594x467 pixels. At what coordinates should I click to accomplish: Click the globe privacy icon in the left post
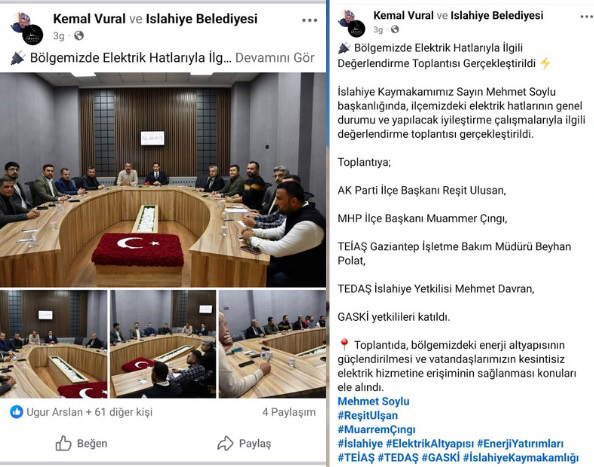[79, 36]
